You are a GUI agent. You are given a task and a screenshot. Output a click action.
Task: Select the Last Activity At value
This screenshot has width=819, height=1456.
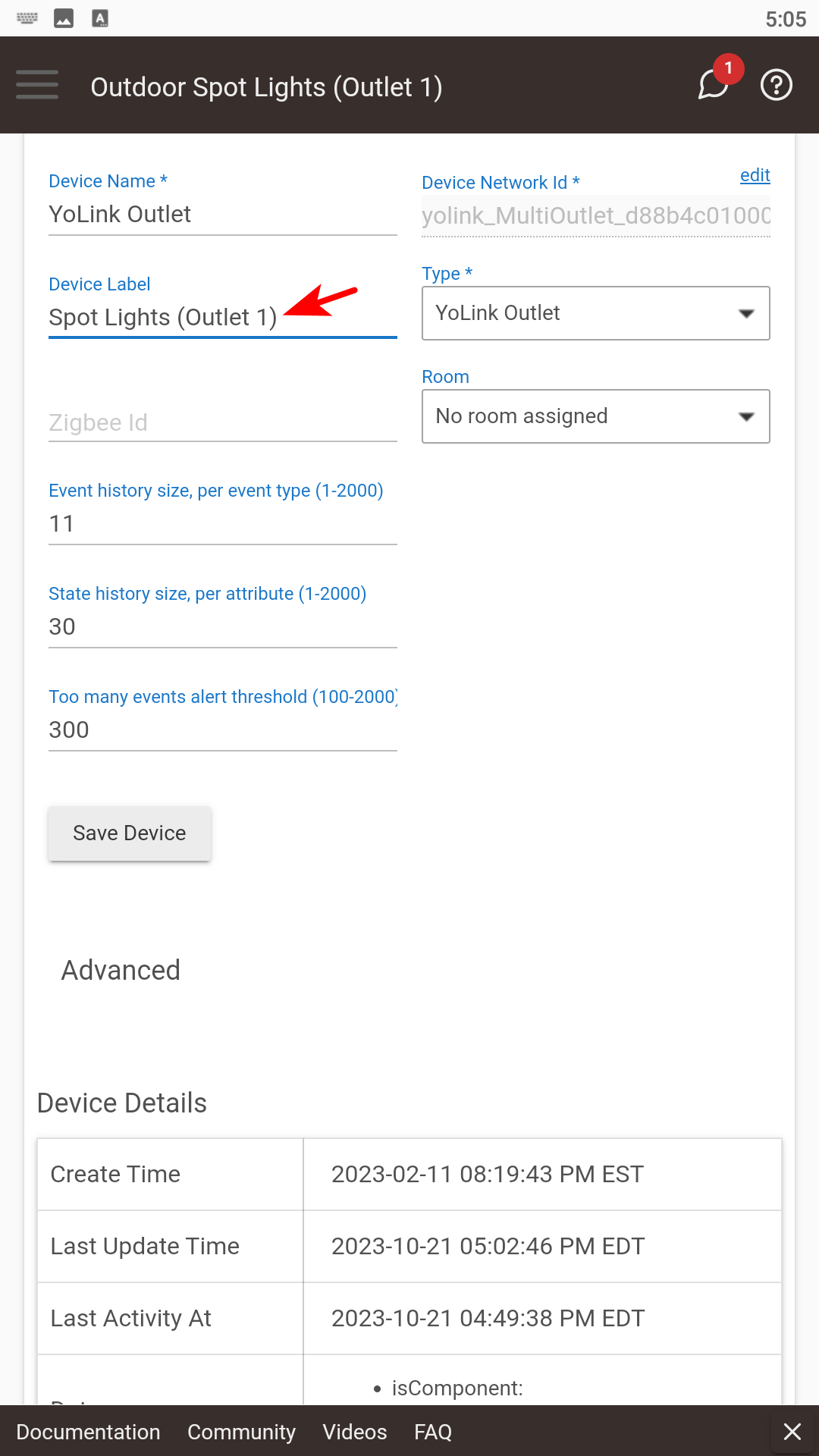542,1319
